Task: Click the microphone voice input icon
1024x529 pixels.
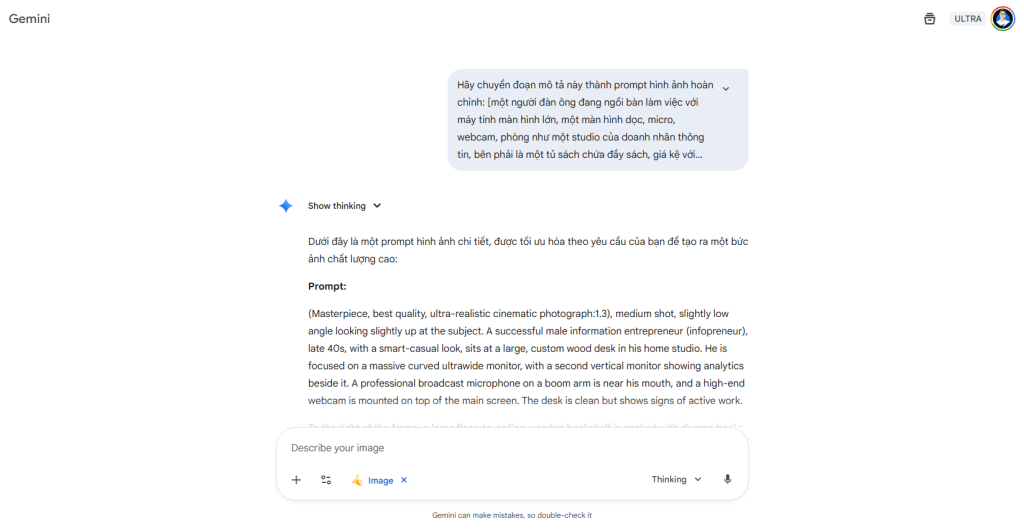Action: coord(727,480)
